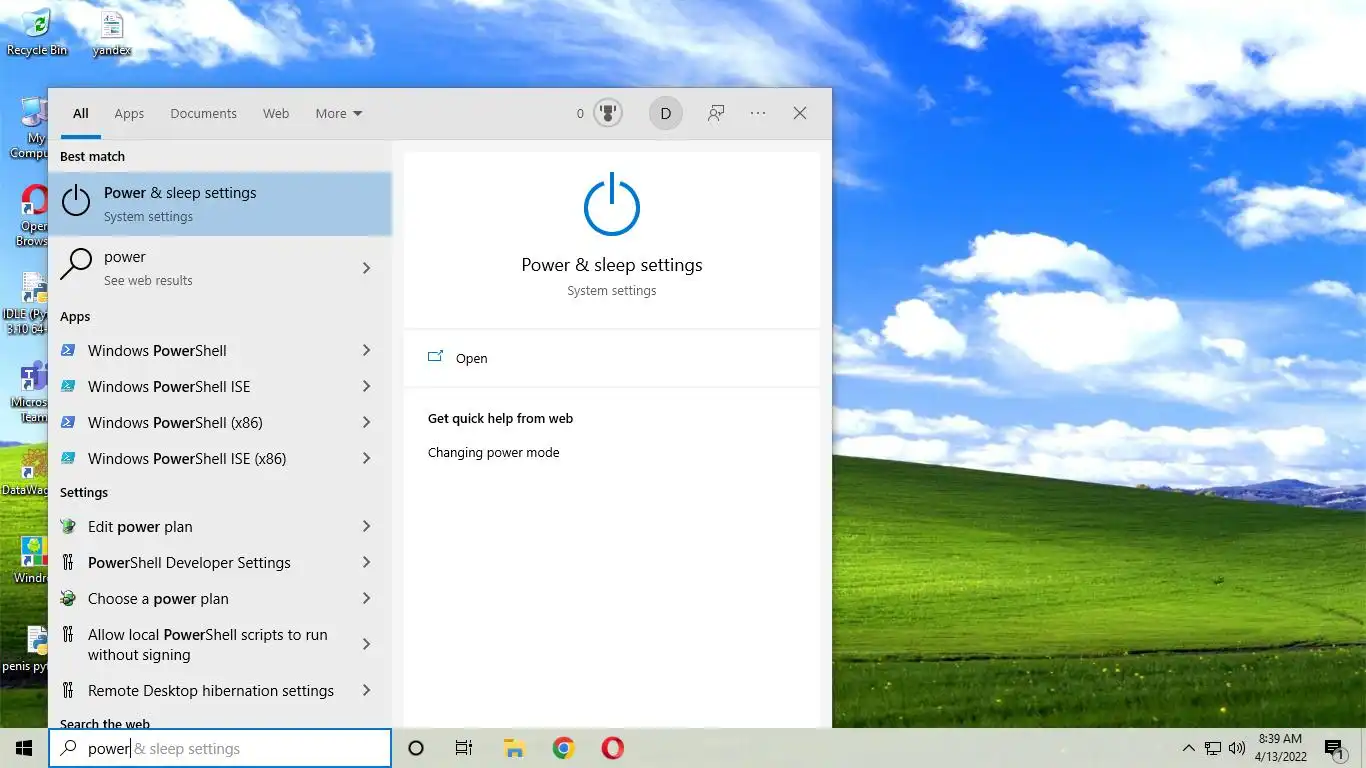Expand Choose a power plan arrow
The height and width of the screenshot is (768, 1366).
click(366, 598)
